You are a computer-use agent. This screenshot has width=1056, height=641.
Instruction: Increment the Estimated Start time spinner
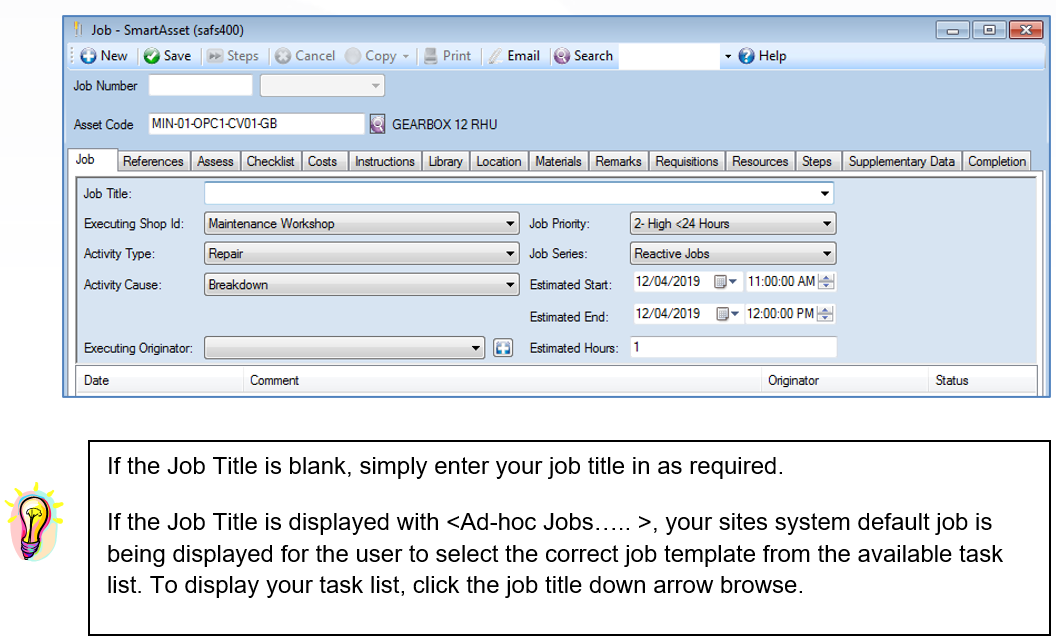coord(826,278)
